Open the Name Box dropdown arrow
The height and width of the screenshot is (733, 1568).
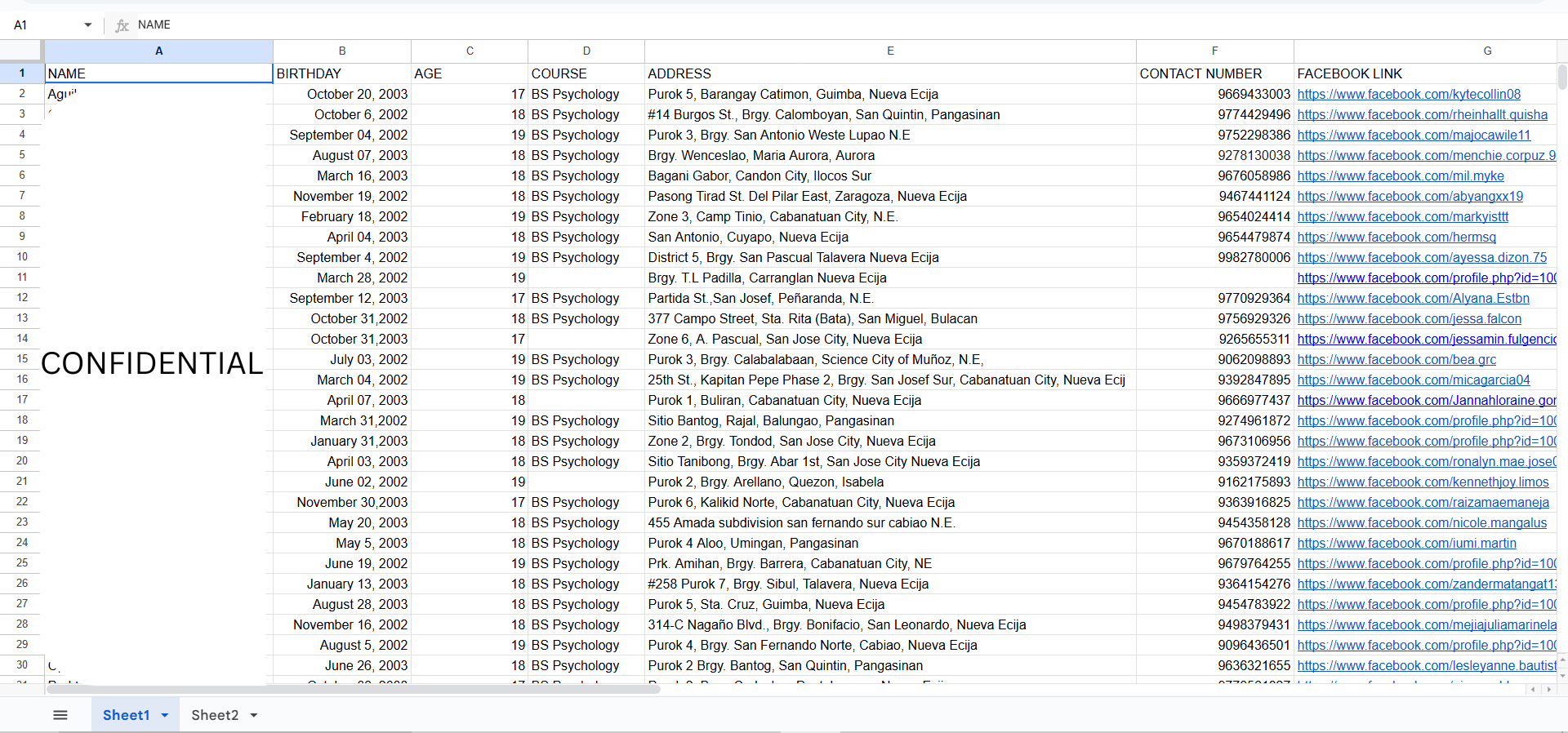pos(88,25)
